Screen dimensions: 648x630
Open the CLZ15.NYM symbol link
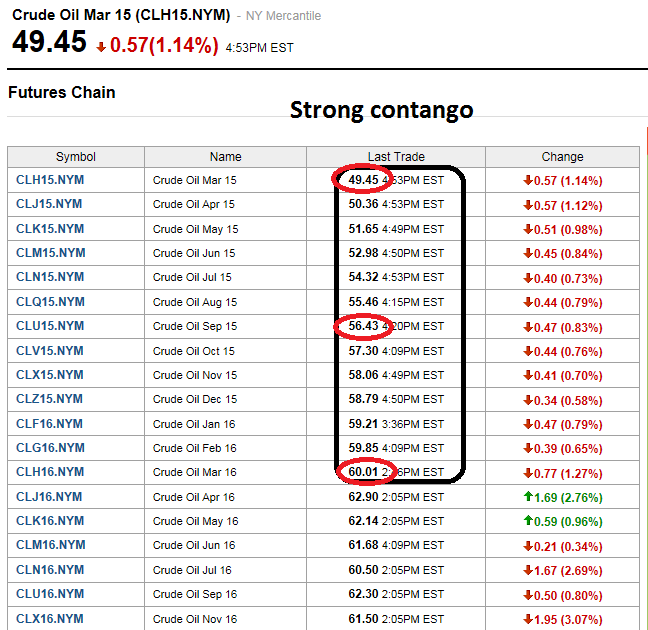(x=50, y=399)
